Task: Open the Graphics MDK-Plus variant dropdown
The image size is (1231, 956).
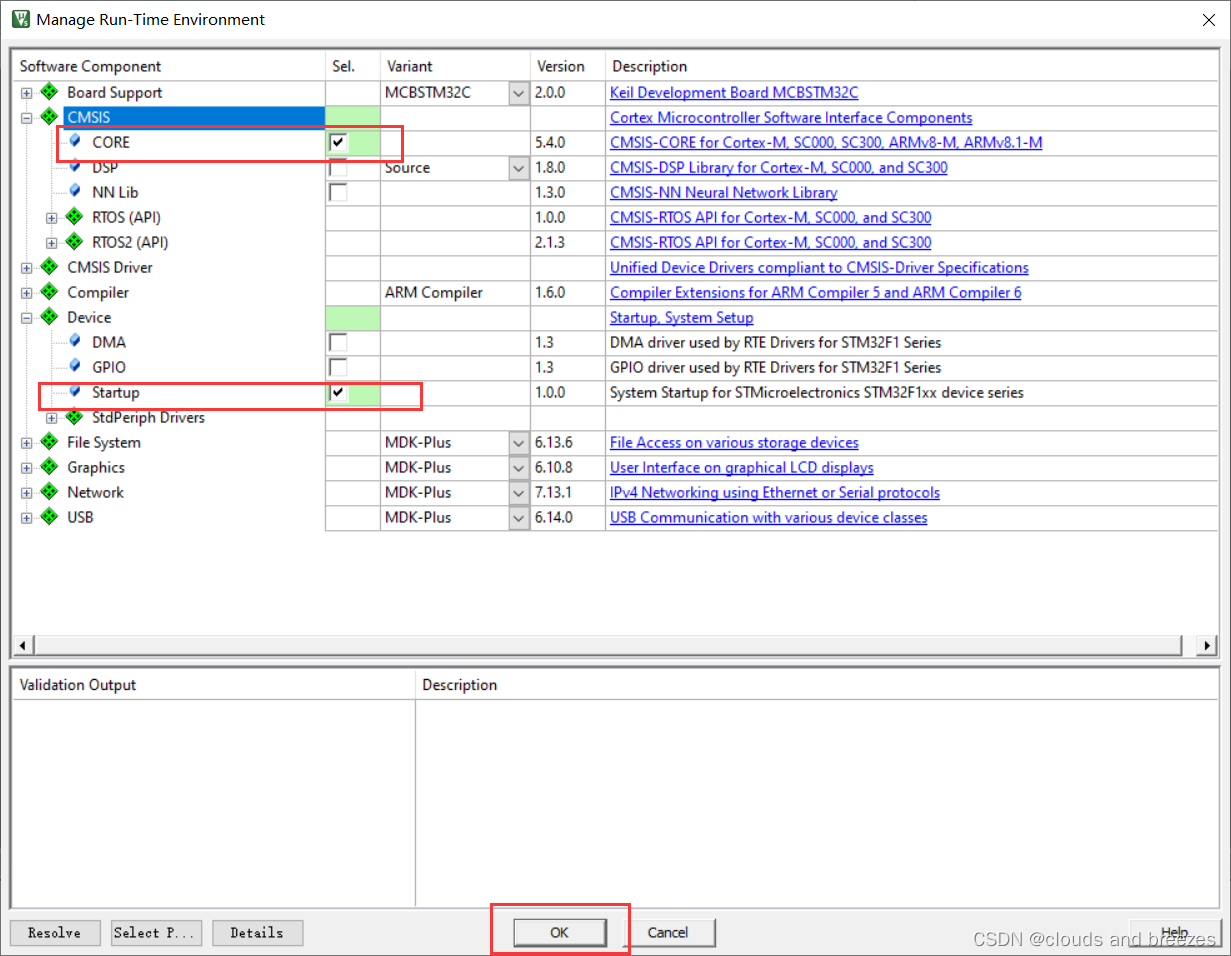Action: 519,467
